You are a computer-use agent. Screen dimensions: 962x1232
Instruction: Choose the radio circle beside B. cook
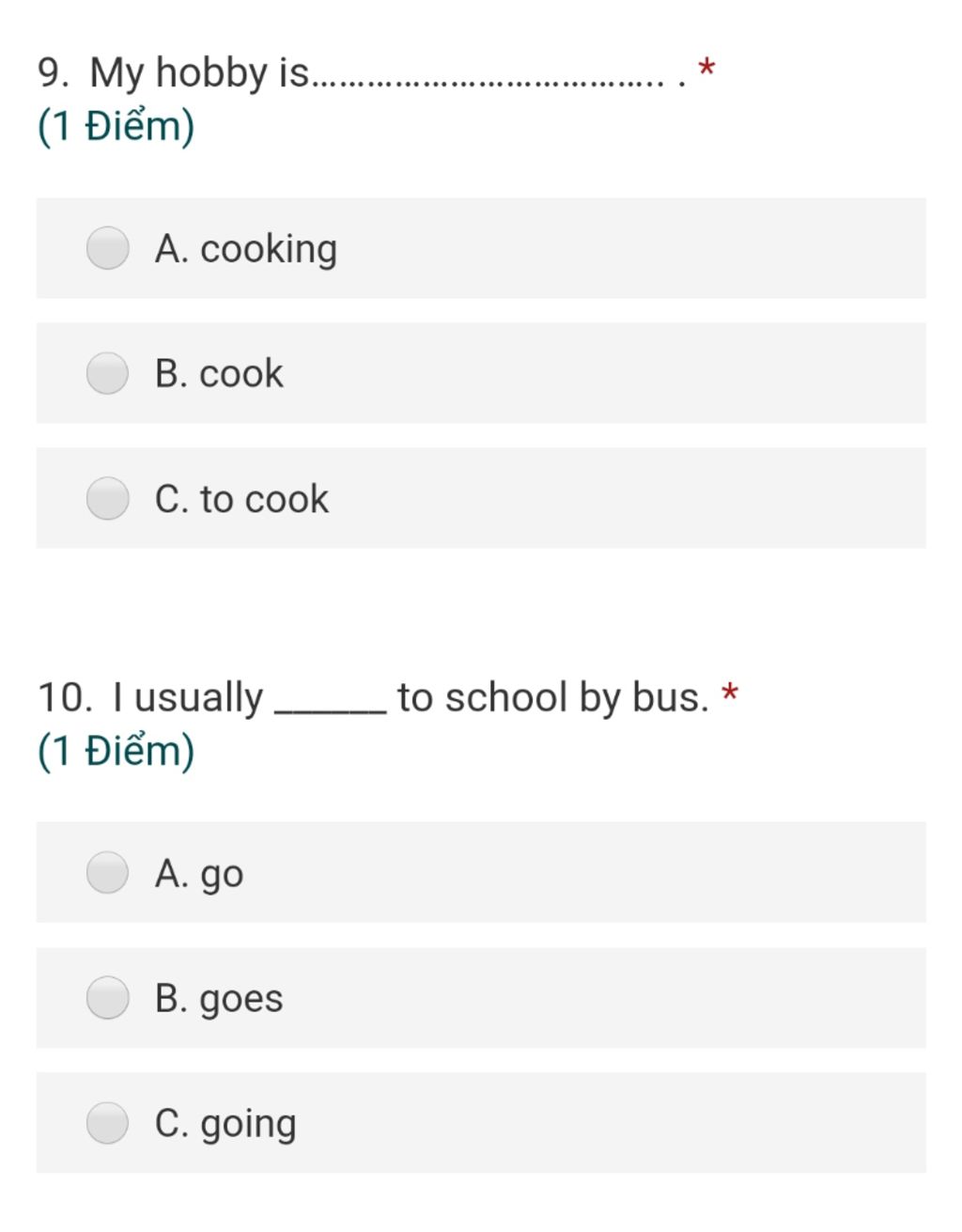108,373
